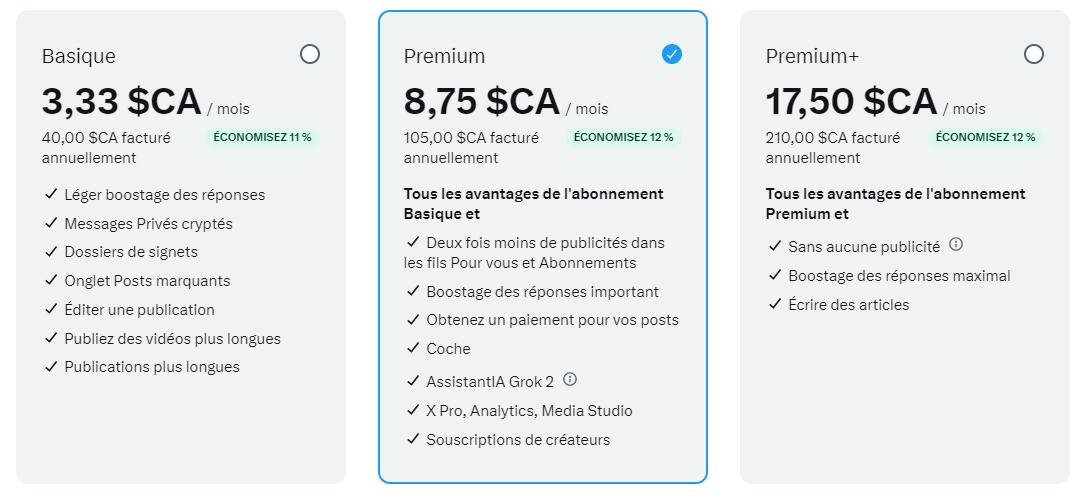Click the checkmark icon beside Coche

coord(413,348)
